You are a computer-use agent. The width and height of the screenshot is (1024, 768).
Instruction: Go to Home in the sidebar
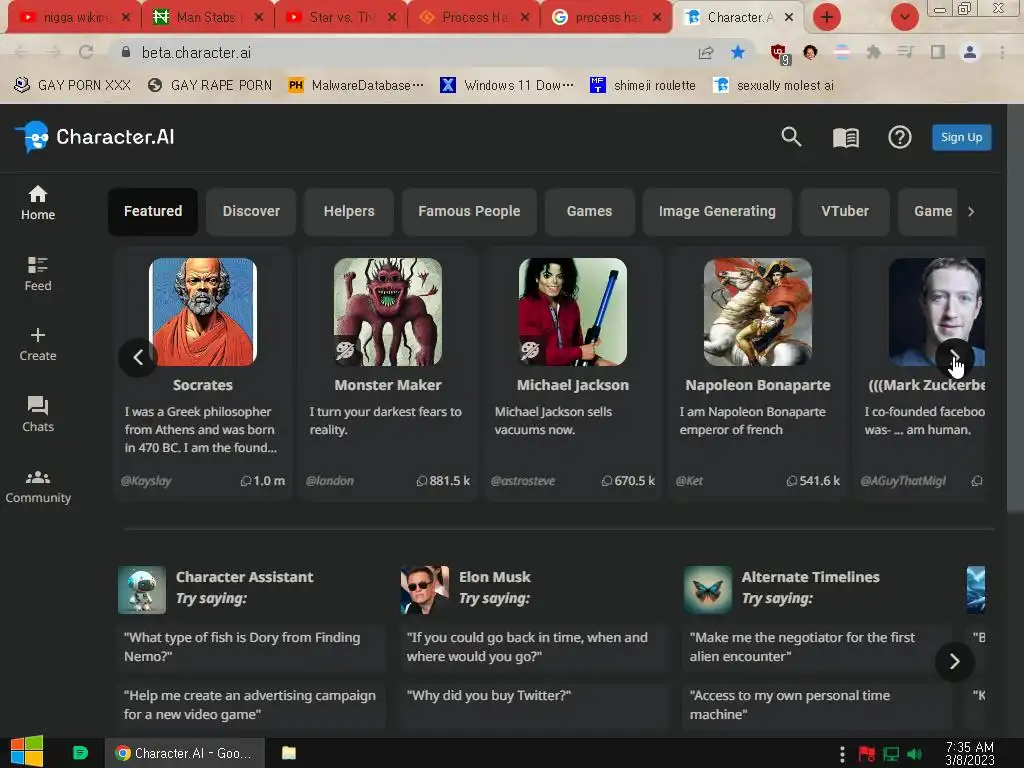click(38, 203)
